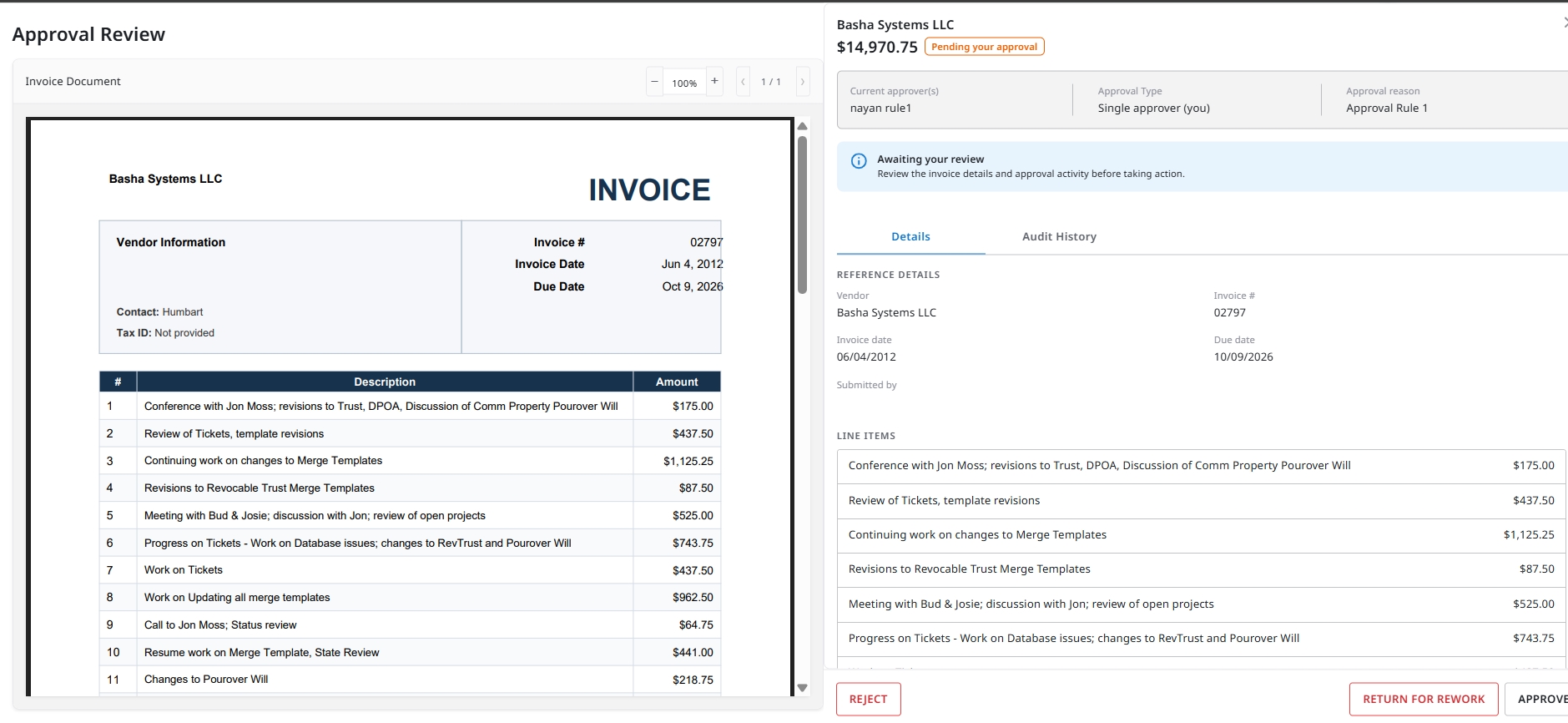
Task: Select the $14,970.75 invoice total
Action: click(877, 48)
